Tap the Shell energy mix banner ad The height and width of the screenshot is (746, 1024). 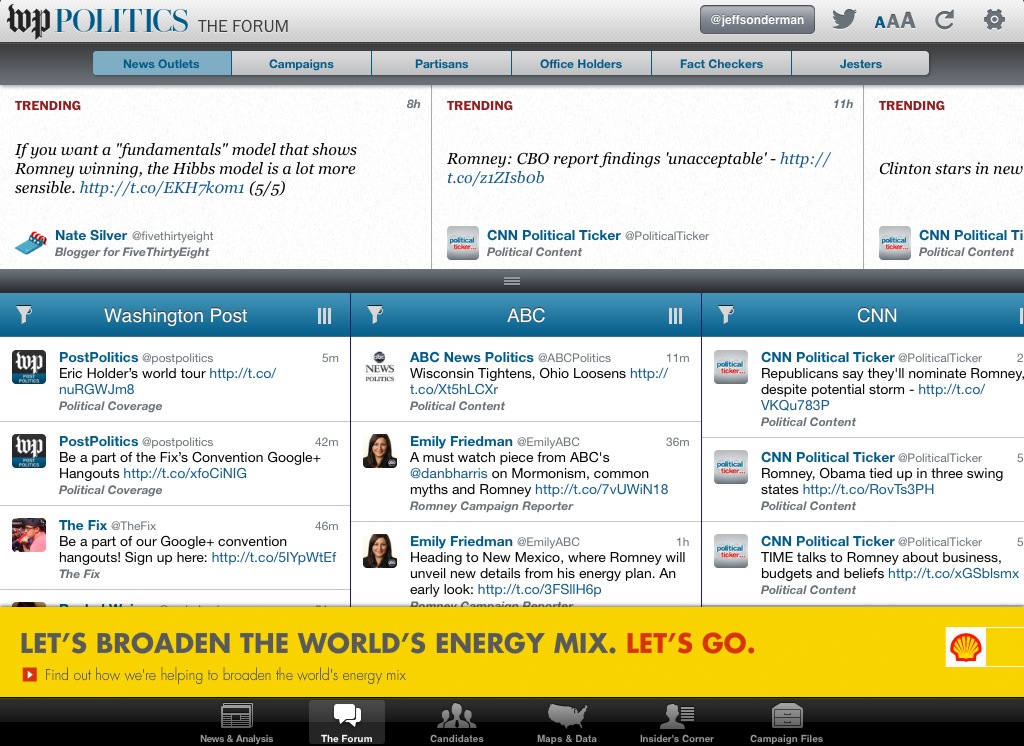click(480, 651)
